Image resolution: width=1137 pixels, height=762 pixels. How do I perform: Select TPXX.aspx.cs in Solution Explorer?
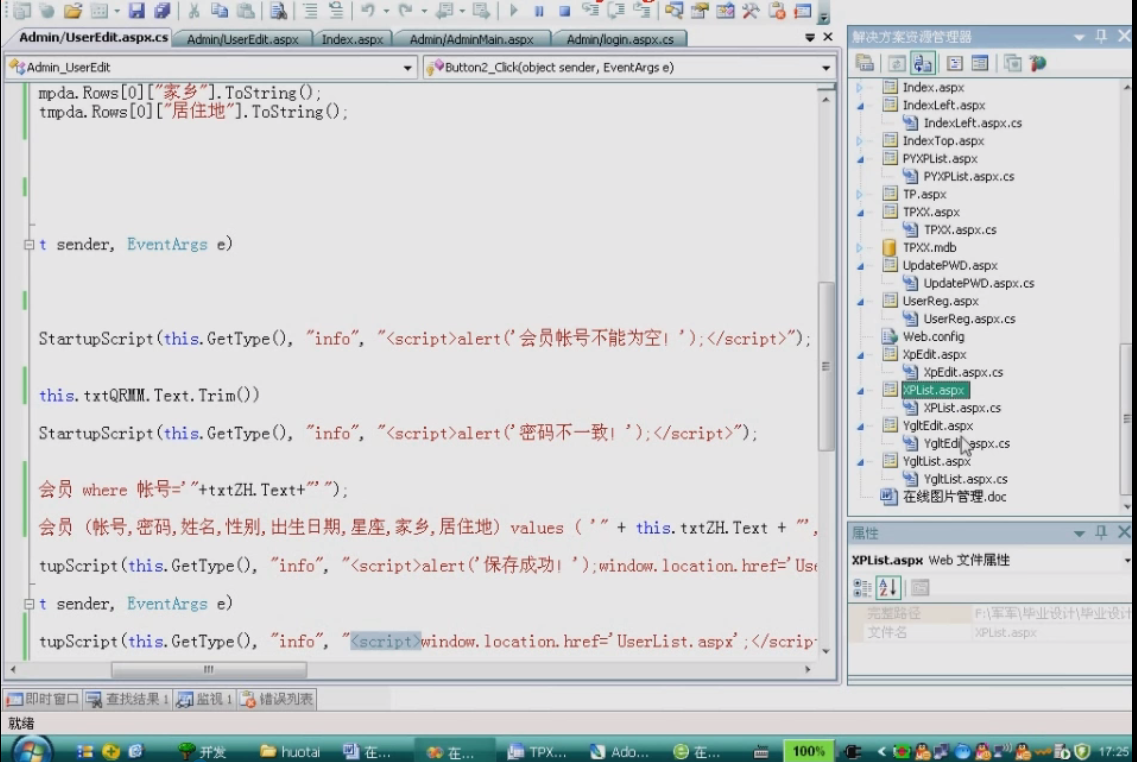point(960,230)
